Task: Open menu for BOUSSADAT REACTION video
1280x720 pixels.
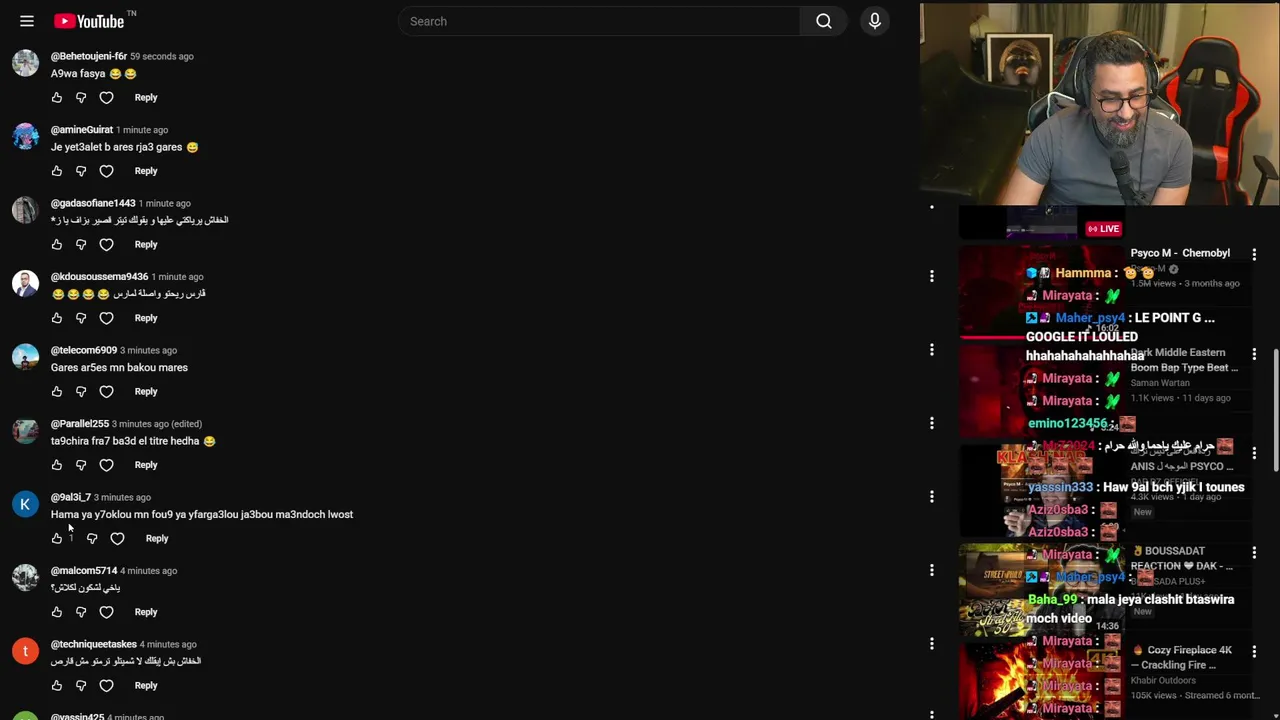Action: coord(1254,553)
